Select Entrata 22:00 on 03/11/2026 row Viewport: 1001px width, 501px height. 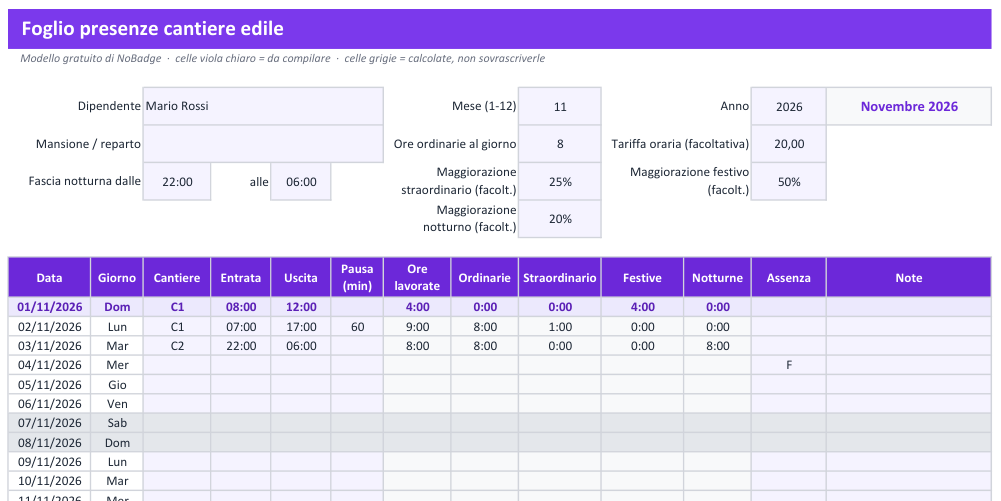click(241, 346)
